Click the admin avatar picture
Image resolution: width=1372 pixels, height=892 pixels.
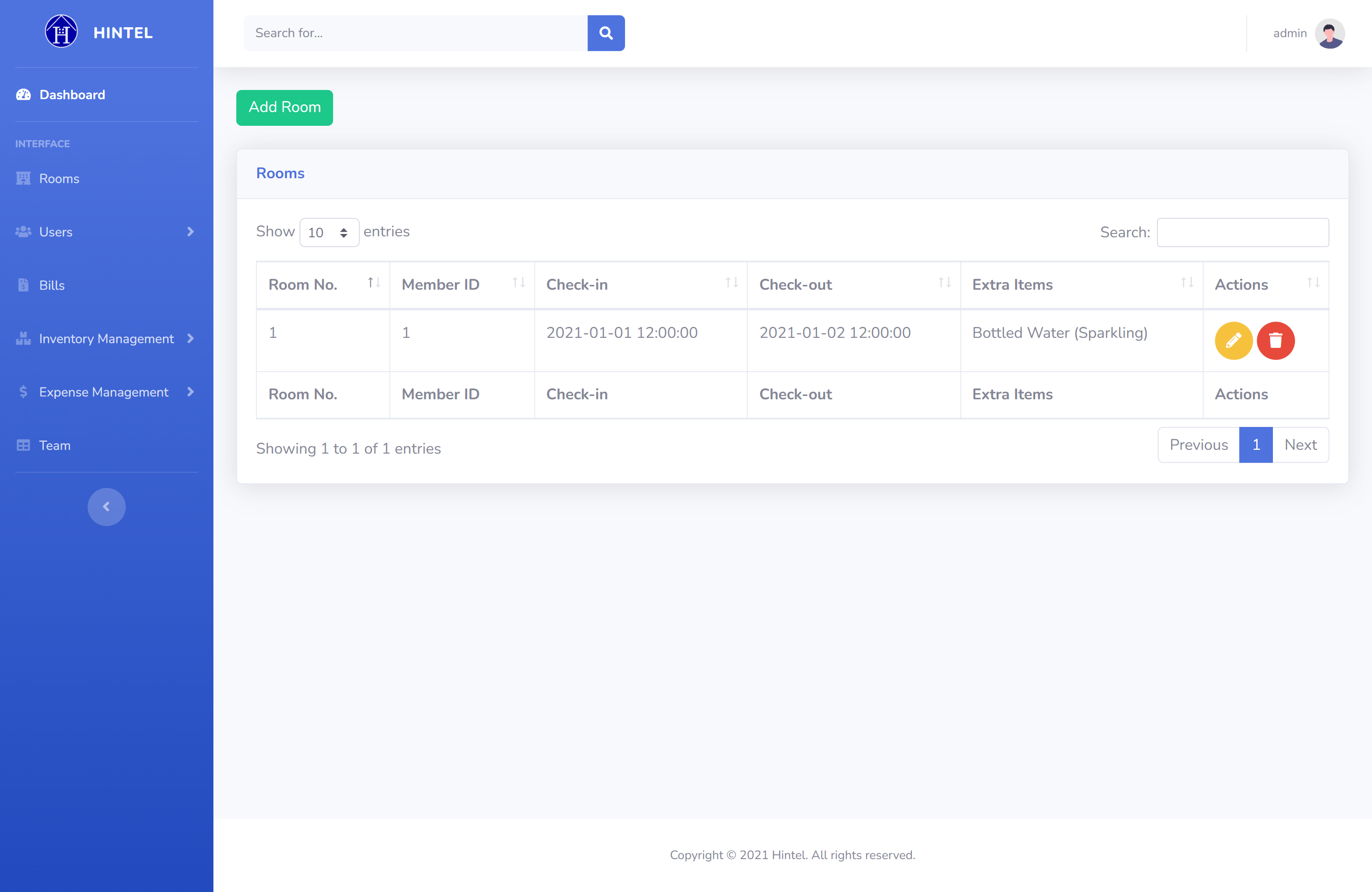[x=1329, y=33]
